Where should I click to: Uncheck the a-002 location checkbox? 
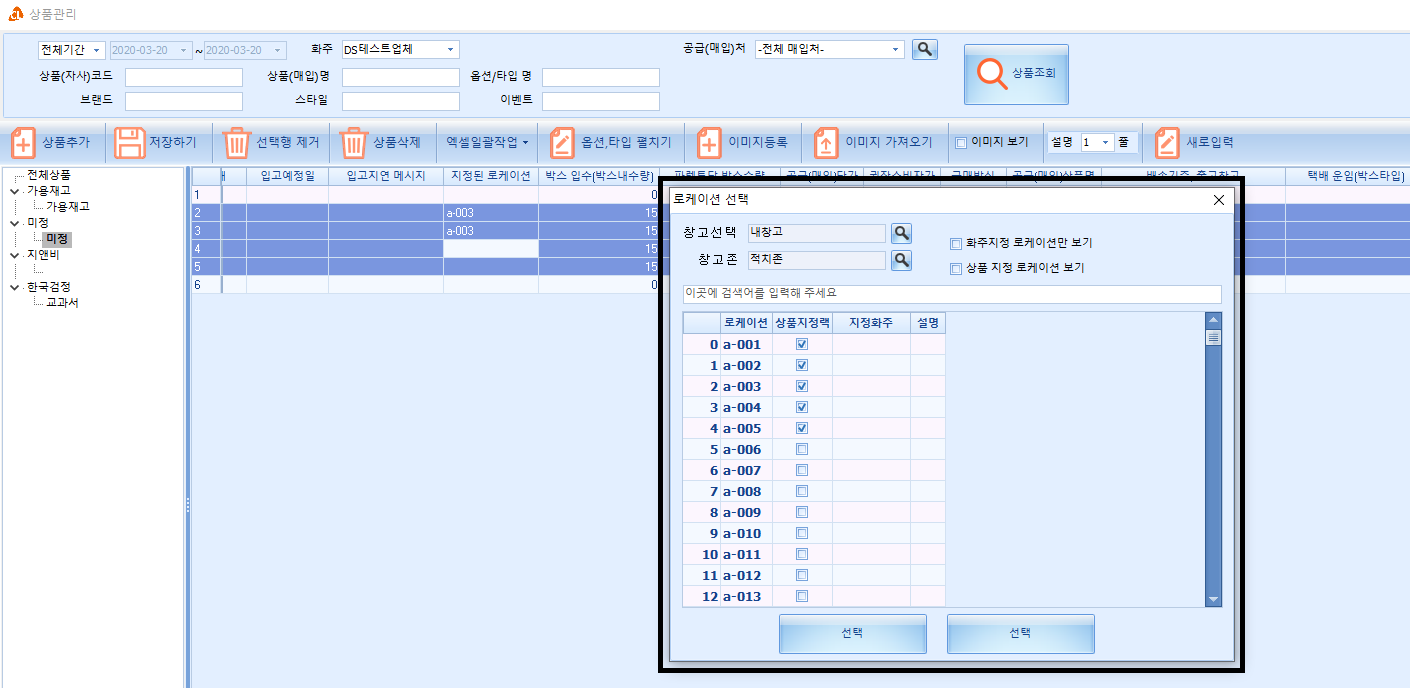pyautogui.click(x=801, y=365)
